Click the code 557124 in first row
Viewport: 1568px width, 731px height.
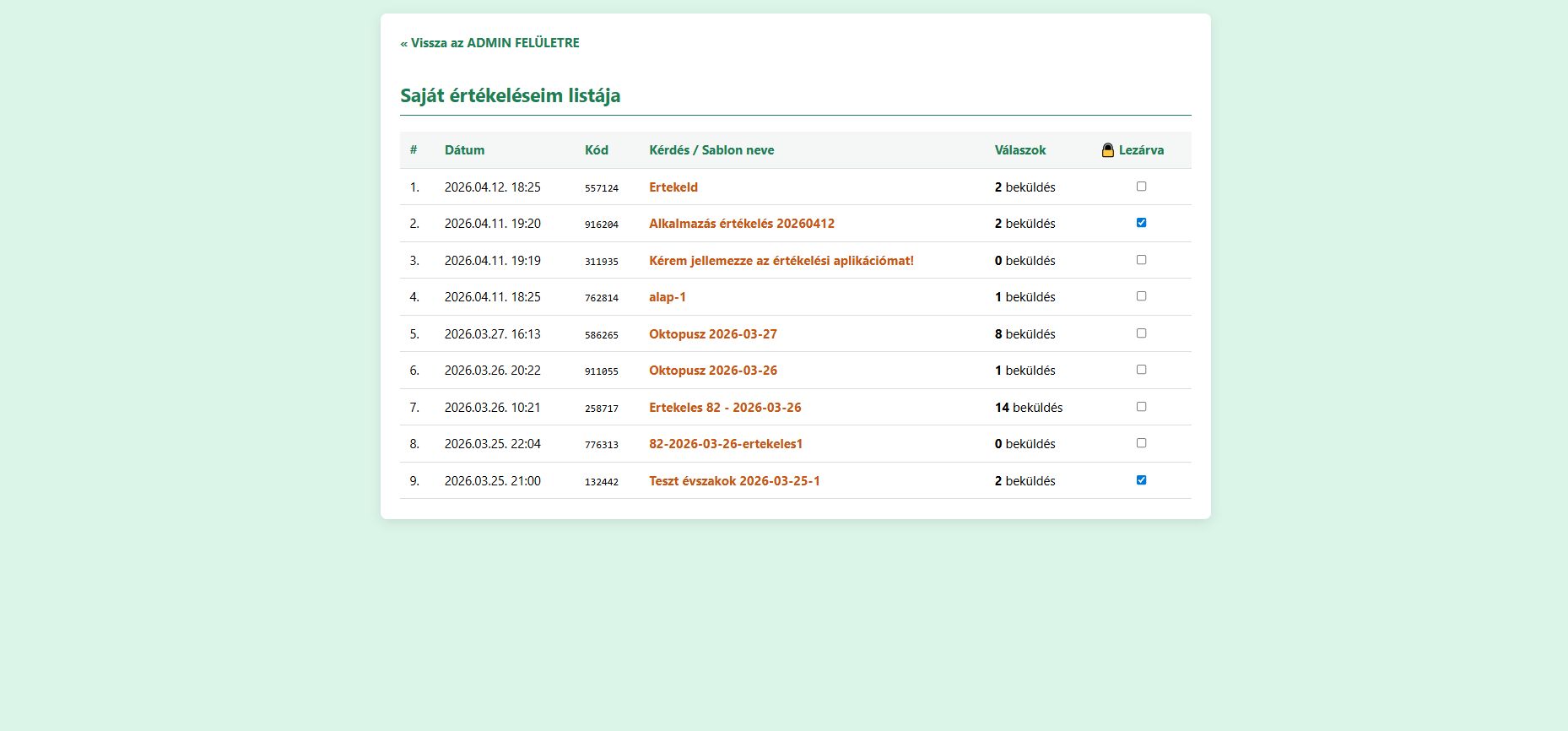pos(601,188)
